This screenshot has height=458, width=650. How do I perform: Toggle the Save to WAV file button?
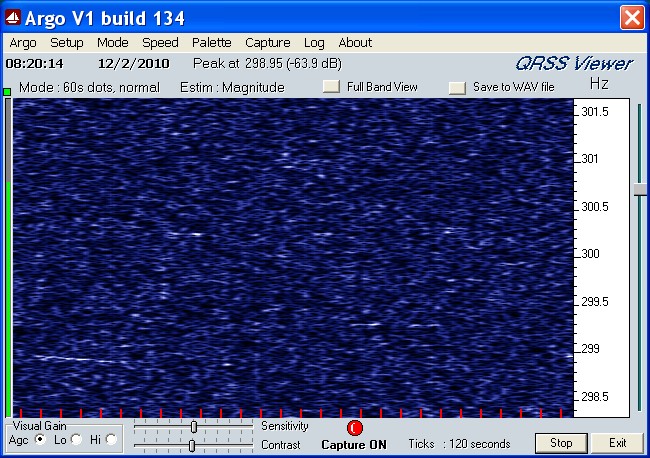(457, 88)
